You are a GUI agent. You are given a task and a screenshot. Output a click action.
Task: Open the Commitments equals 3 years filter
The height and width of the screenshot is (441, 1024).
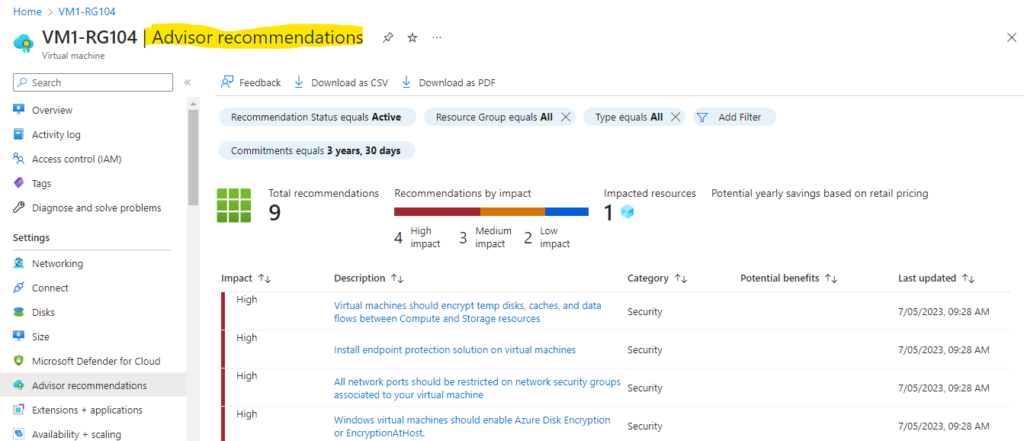click(317, 151)
